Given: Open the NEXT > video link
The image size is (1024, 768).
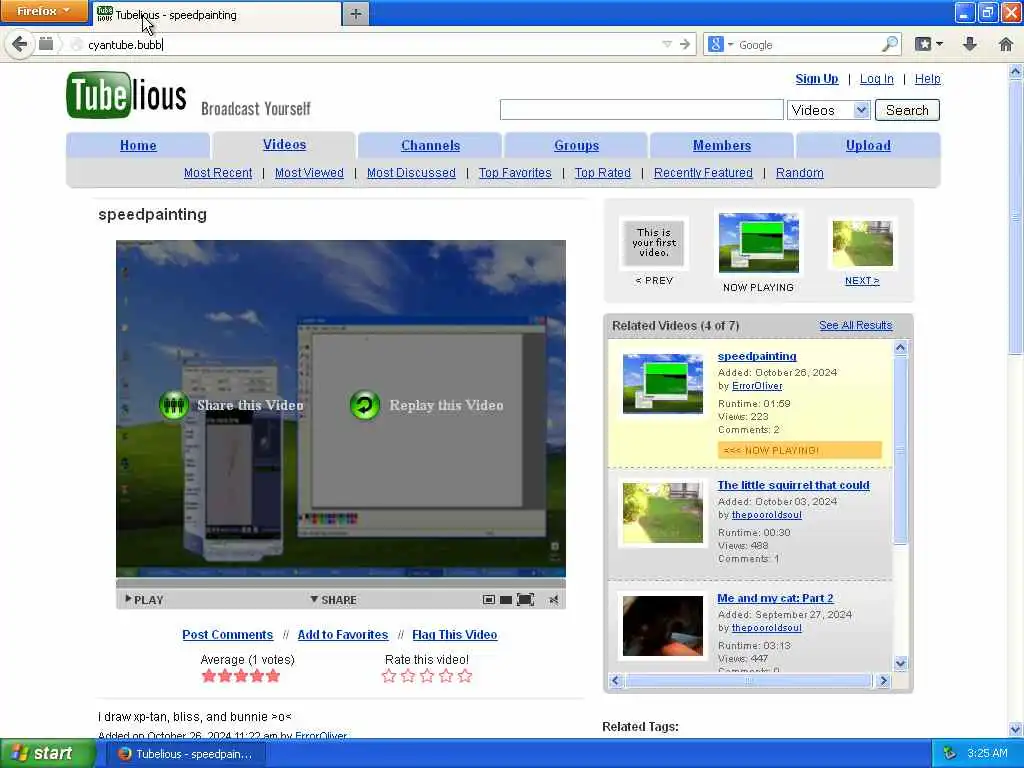Looking at the screenshot, I should tap(862, 281).
